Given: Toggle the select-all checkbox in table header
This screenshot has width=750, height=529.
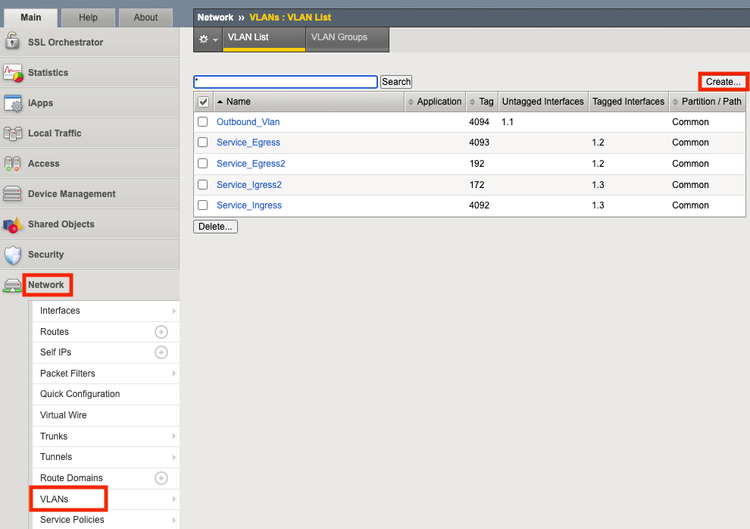Looking at the screenshot, I should (204, 101).
